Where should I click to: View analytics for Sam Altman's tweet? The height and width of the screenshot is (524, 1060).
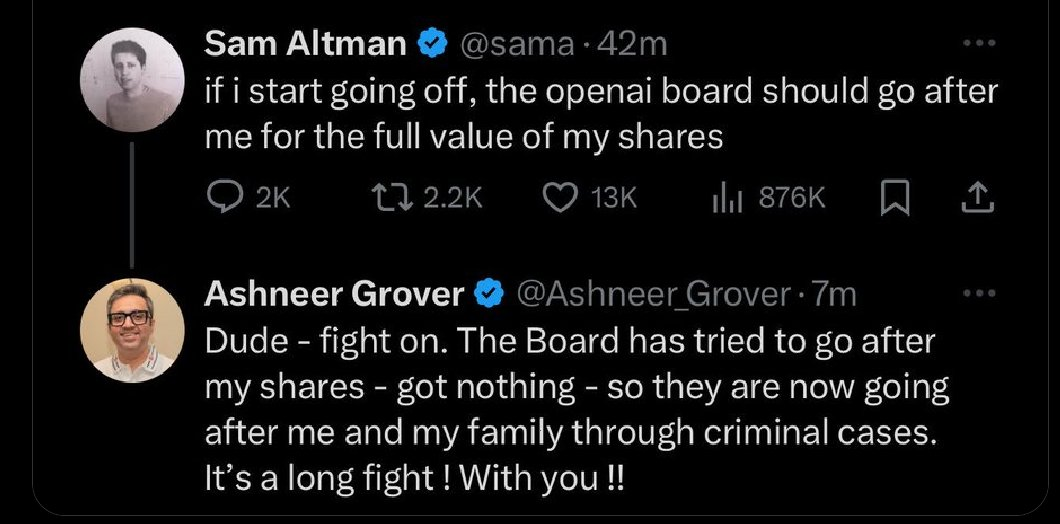tap(722, 199)
